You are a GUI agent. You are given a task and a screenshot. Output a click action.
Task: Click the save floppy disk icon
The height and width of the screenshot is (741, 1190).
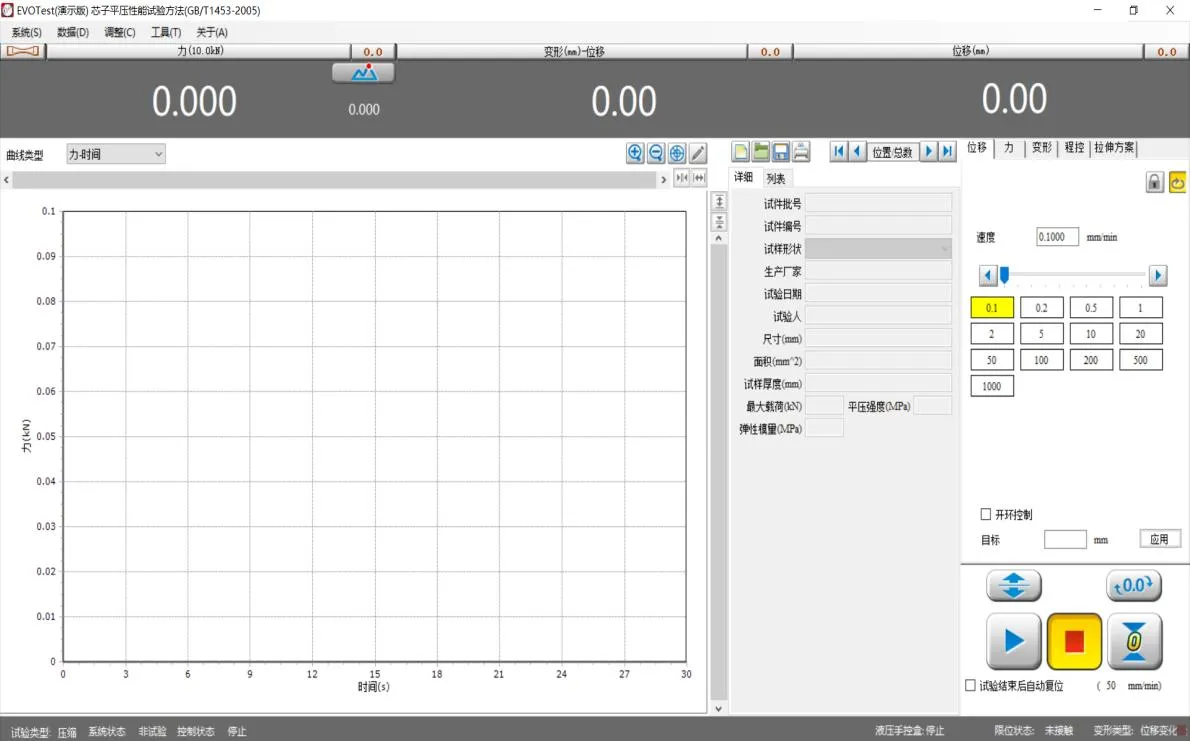point(781,152)
